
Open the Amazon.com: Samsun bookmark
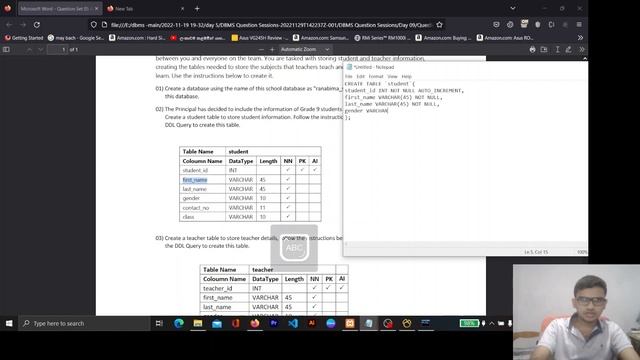[321, 38]
